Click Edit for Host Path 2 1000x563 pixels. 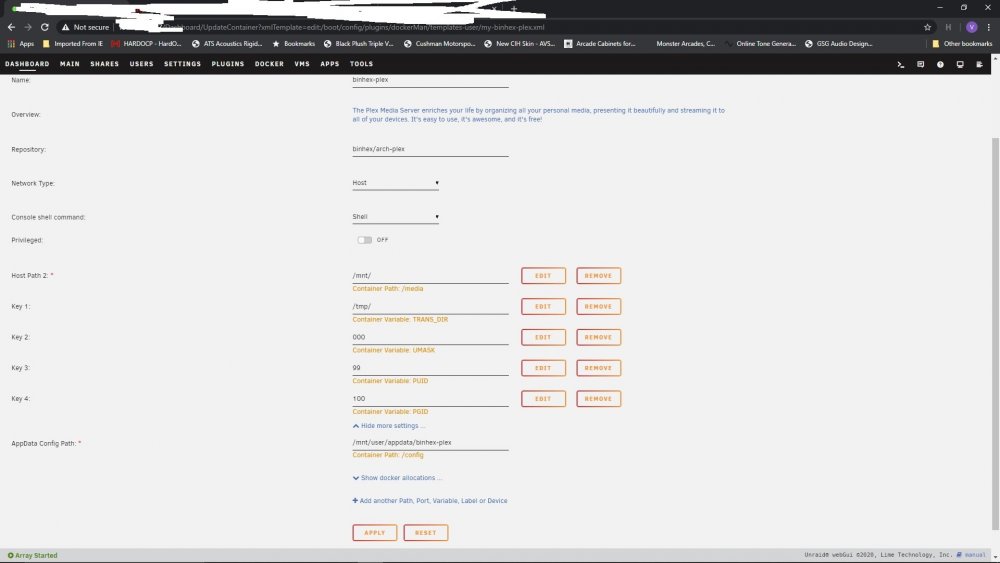point(543,276)
